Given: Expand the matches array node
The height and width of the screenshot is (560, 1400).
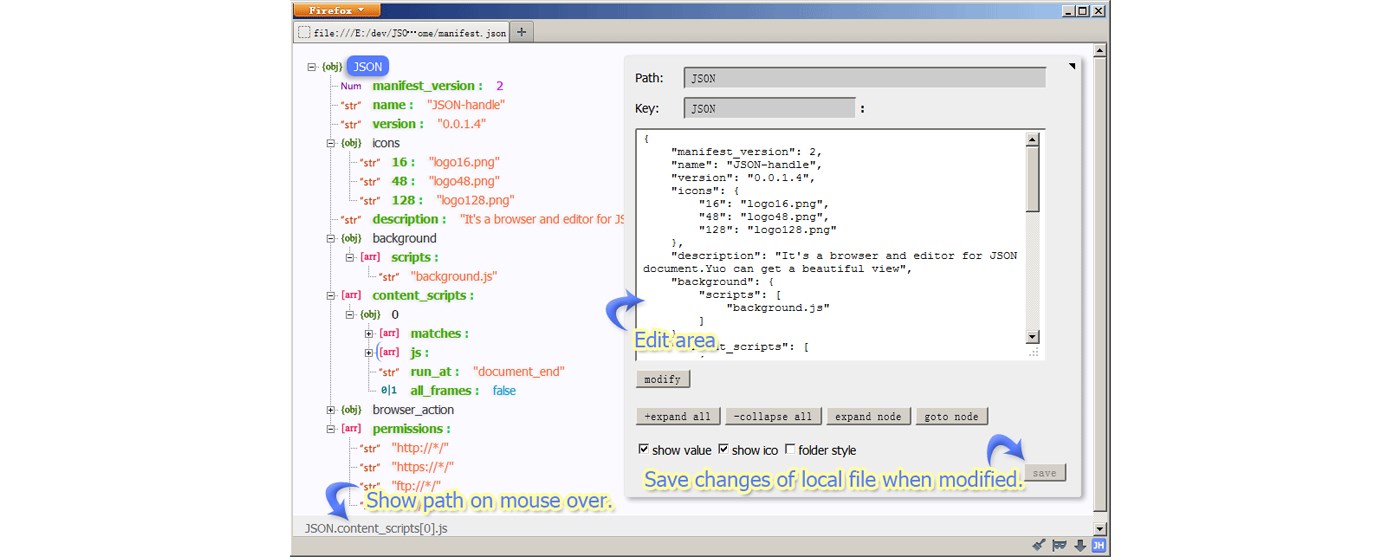Looking at the screenshot, I should [x=369, y=334].
